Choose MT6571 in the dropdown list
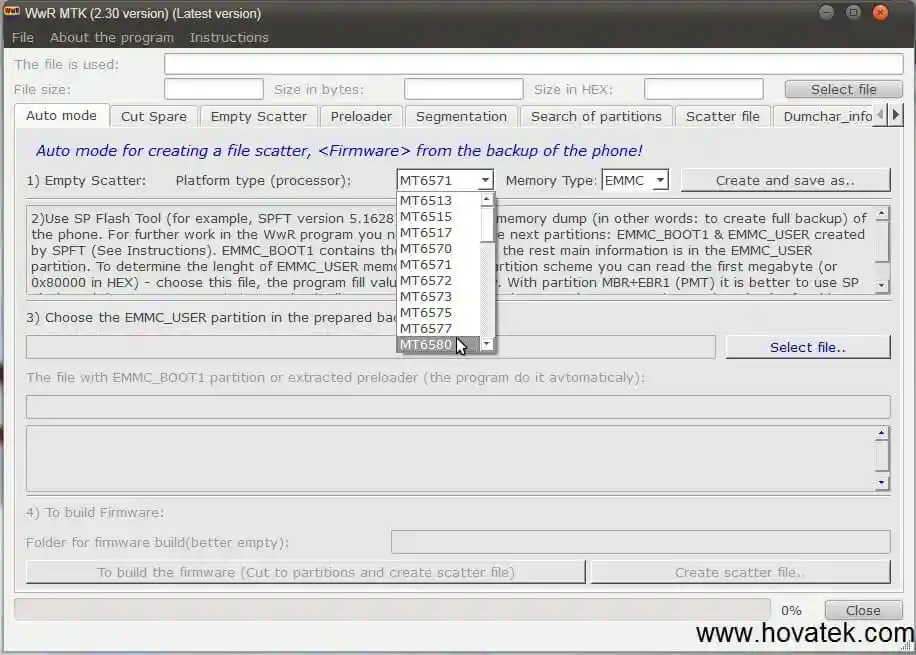The image size is (916, 655). coord(439,264)
